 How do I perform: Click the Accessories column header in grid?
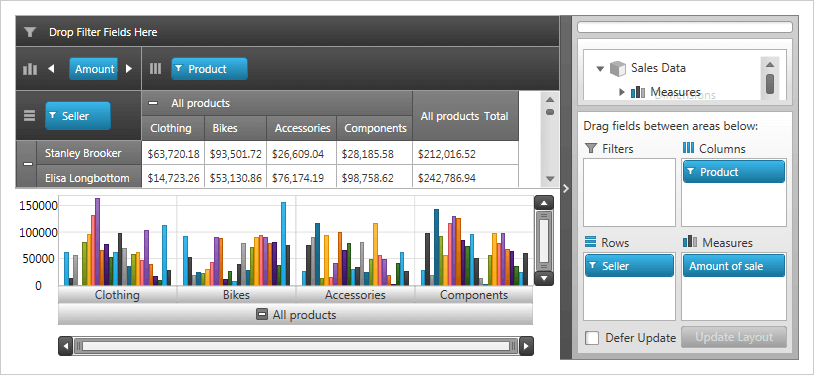[302, 128]
